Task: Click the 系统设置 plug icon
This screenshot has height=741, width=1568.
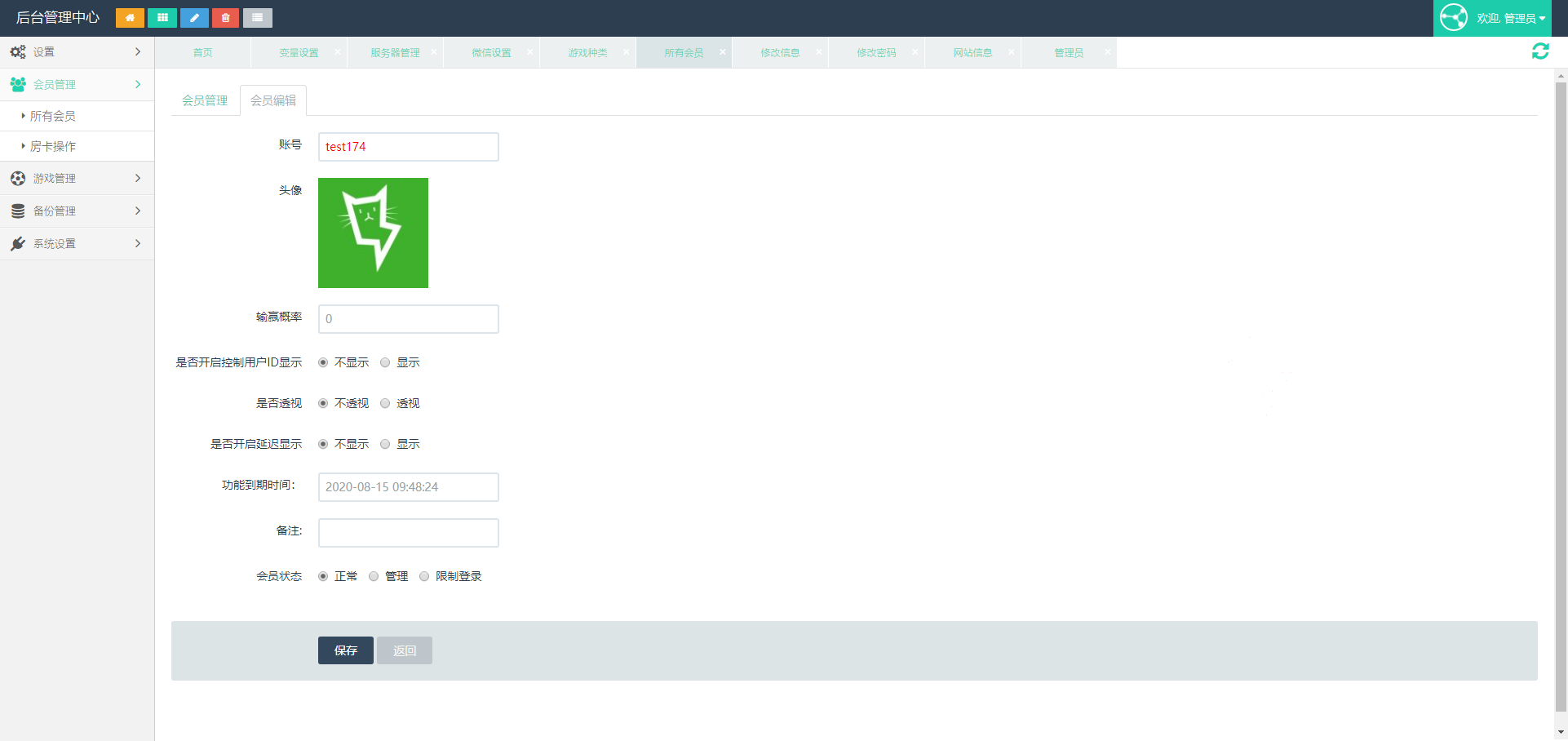Action: click(18, 243)
